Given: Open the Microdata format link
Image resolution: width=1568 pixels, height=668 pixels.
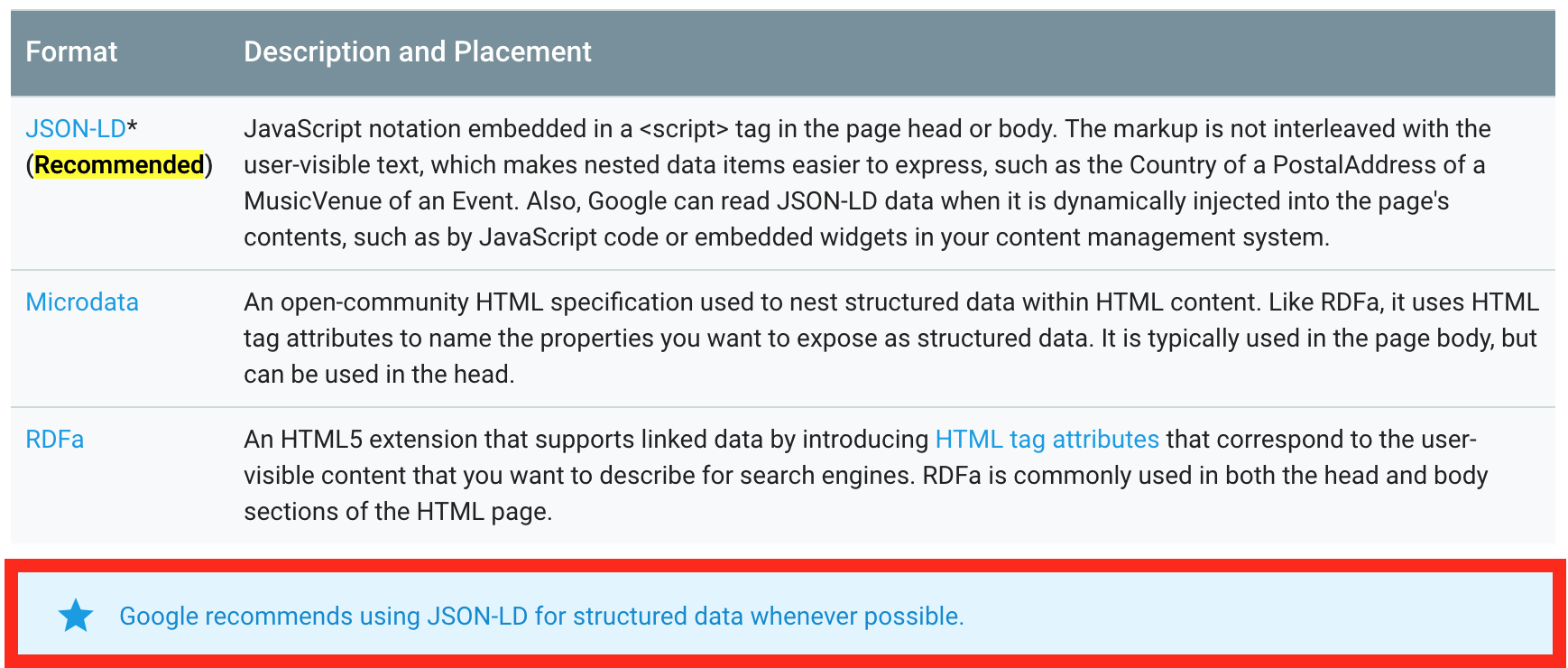Looking at the screenshot, I should 82,302.
